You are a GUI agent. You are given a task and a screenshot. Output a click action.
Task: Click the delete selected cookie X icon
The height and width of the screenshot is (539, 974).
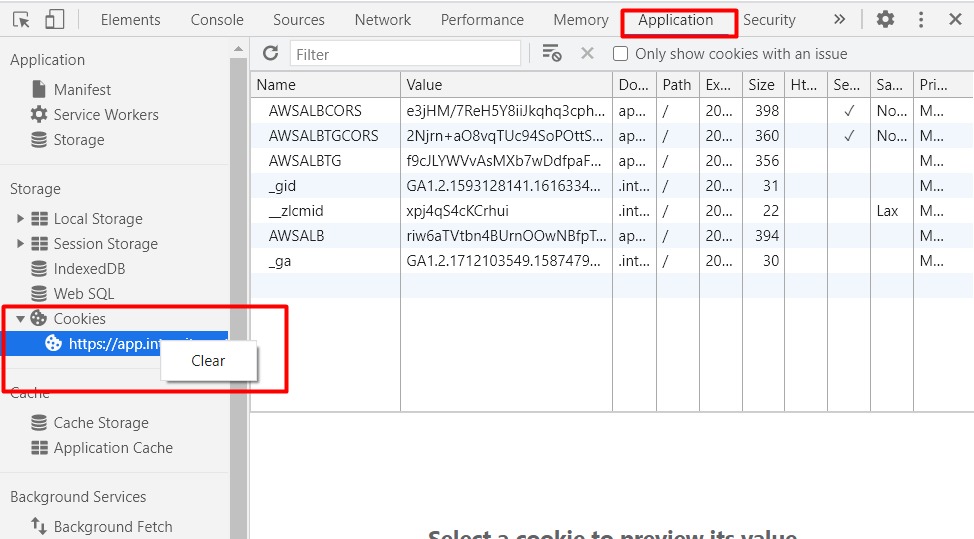coord(587,54)
